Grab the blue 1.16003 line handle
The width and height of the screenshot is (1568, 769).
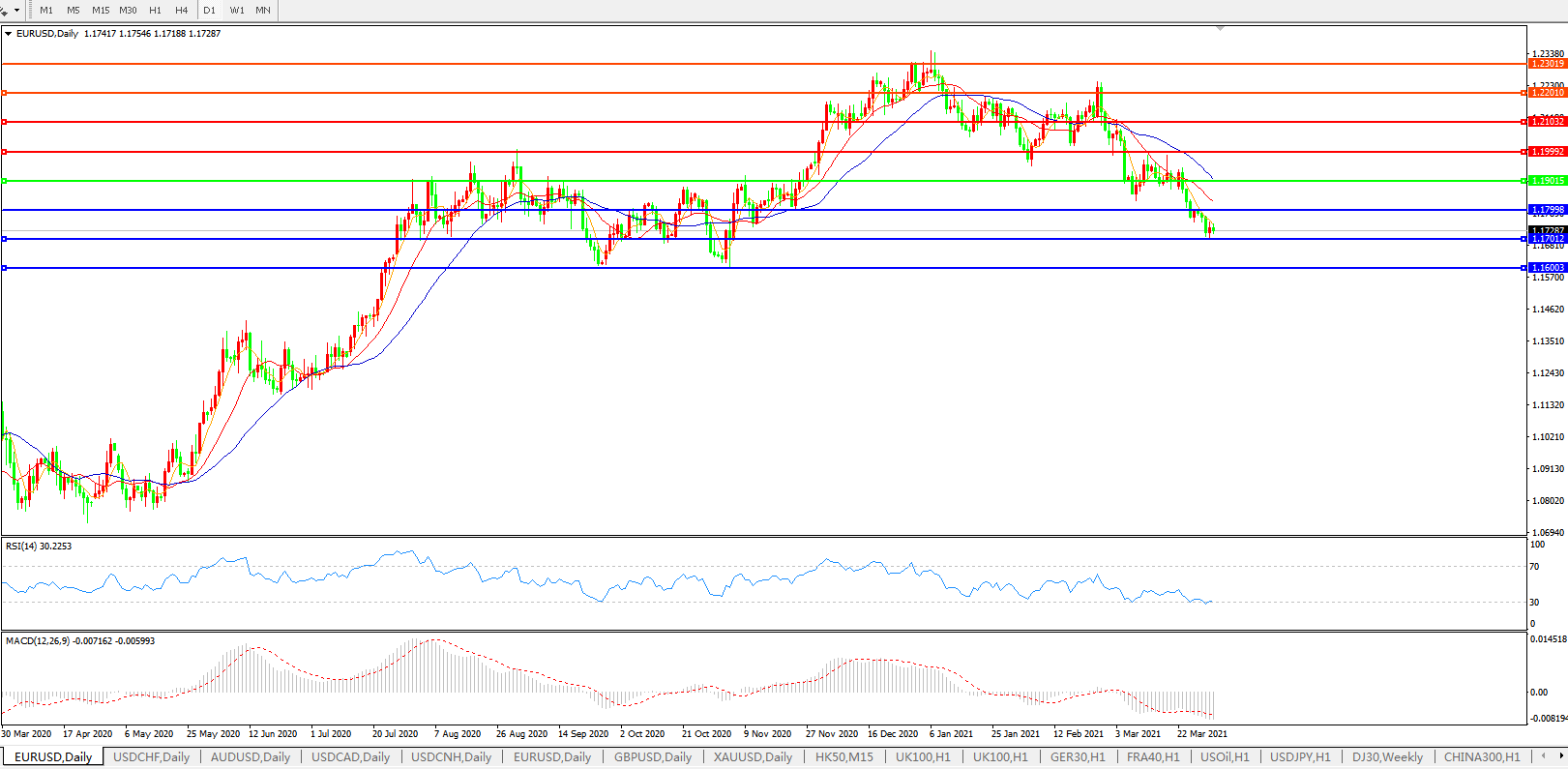coord(5,268)
